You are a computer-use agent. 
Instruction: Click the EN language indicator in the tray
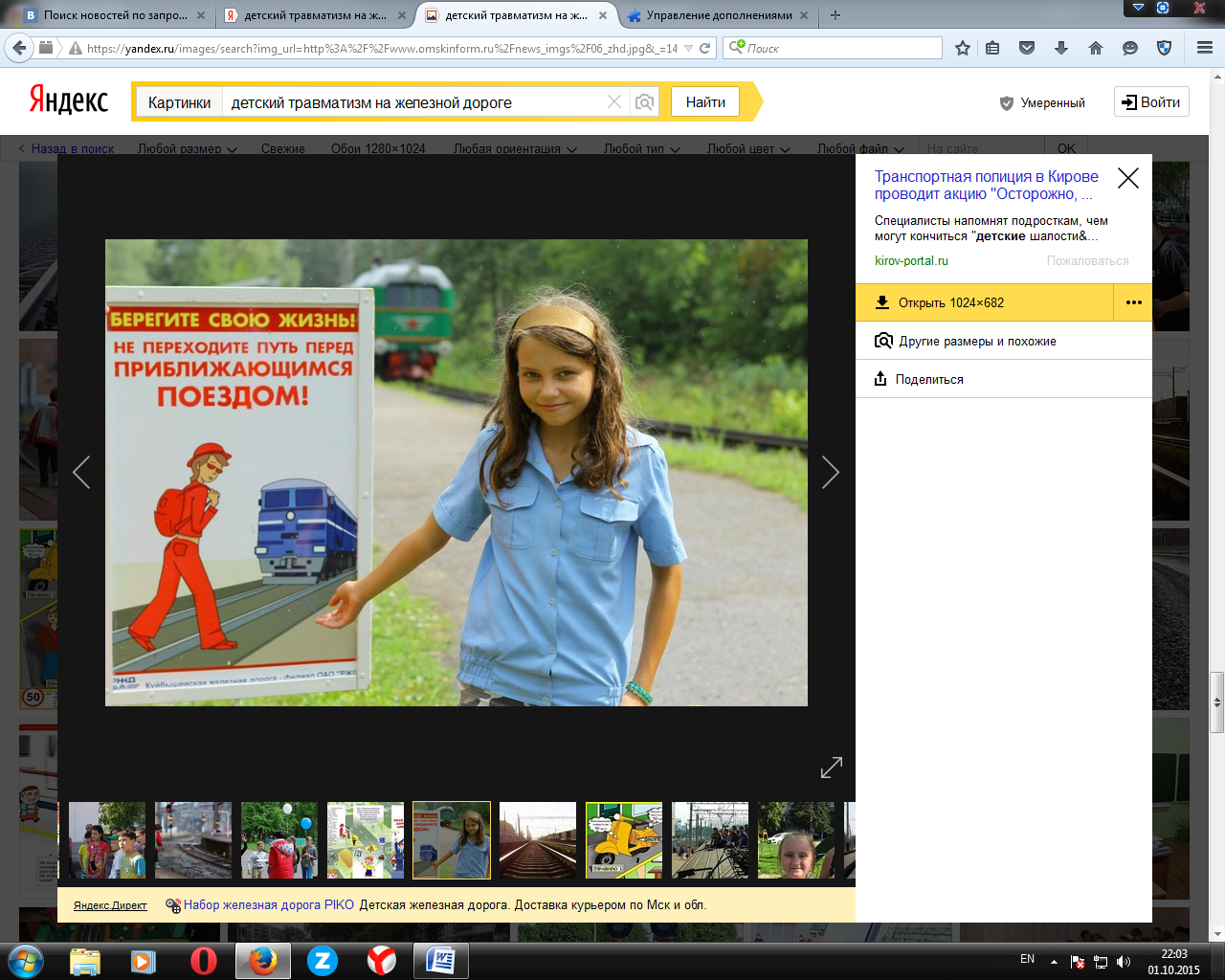[x=1027, y=959]
